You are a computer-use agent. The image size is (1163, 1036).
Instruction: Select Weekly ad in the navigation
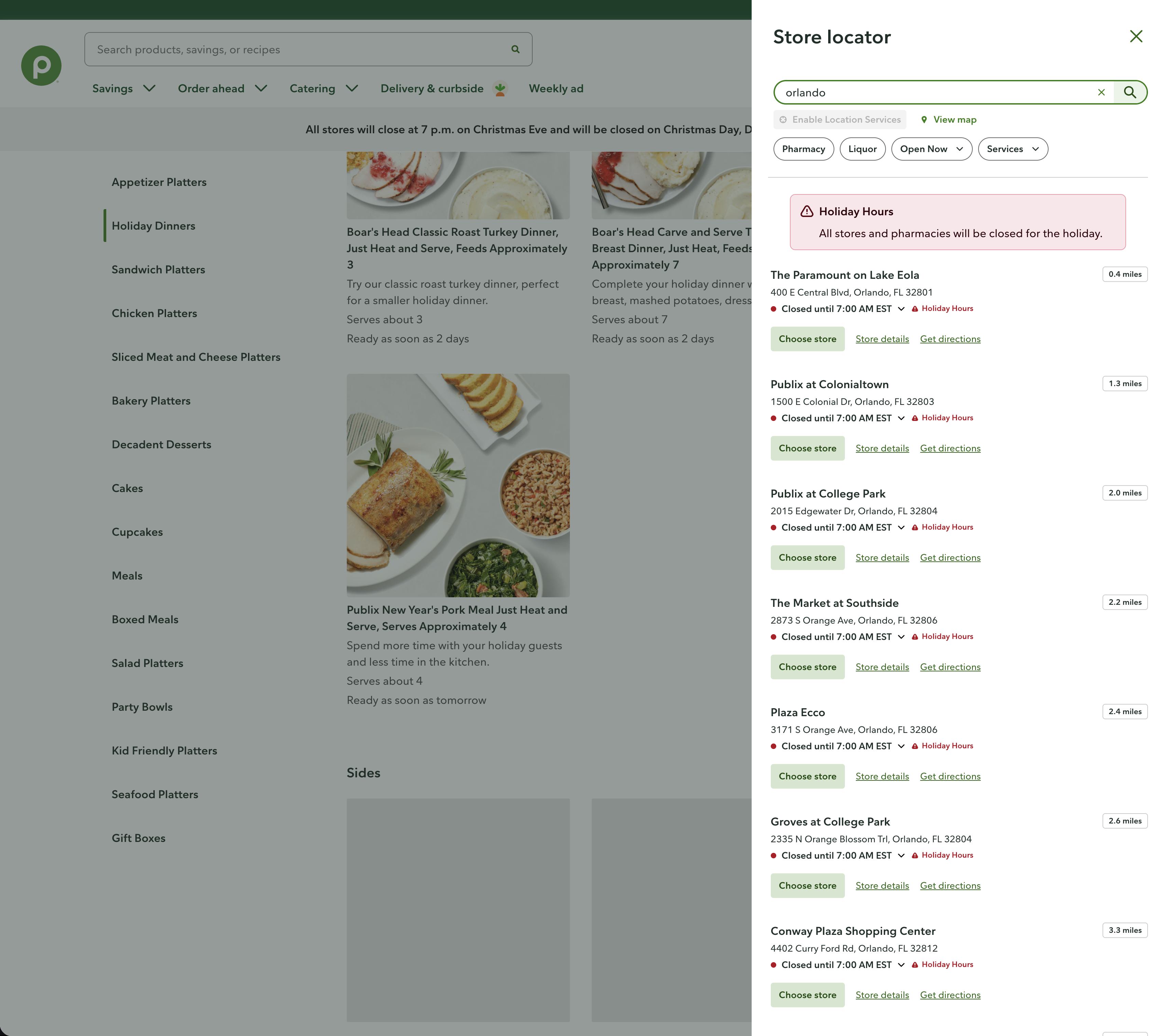pyautogui.click(x=556, y=89)
